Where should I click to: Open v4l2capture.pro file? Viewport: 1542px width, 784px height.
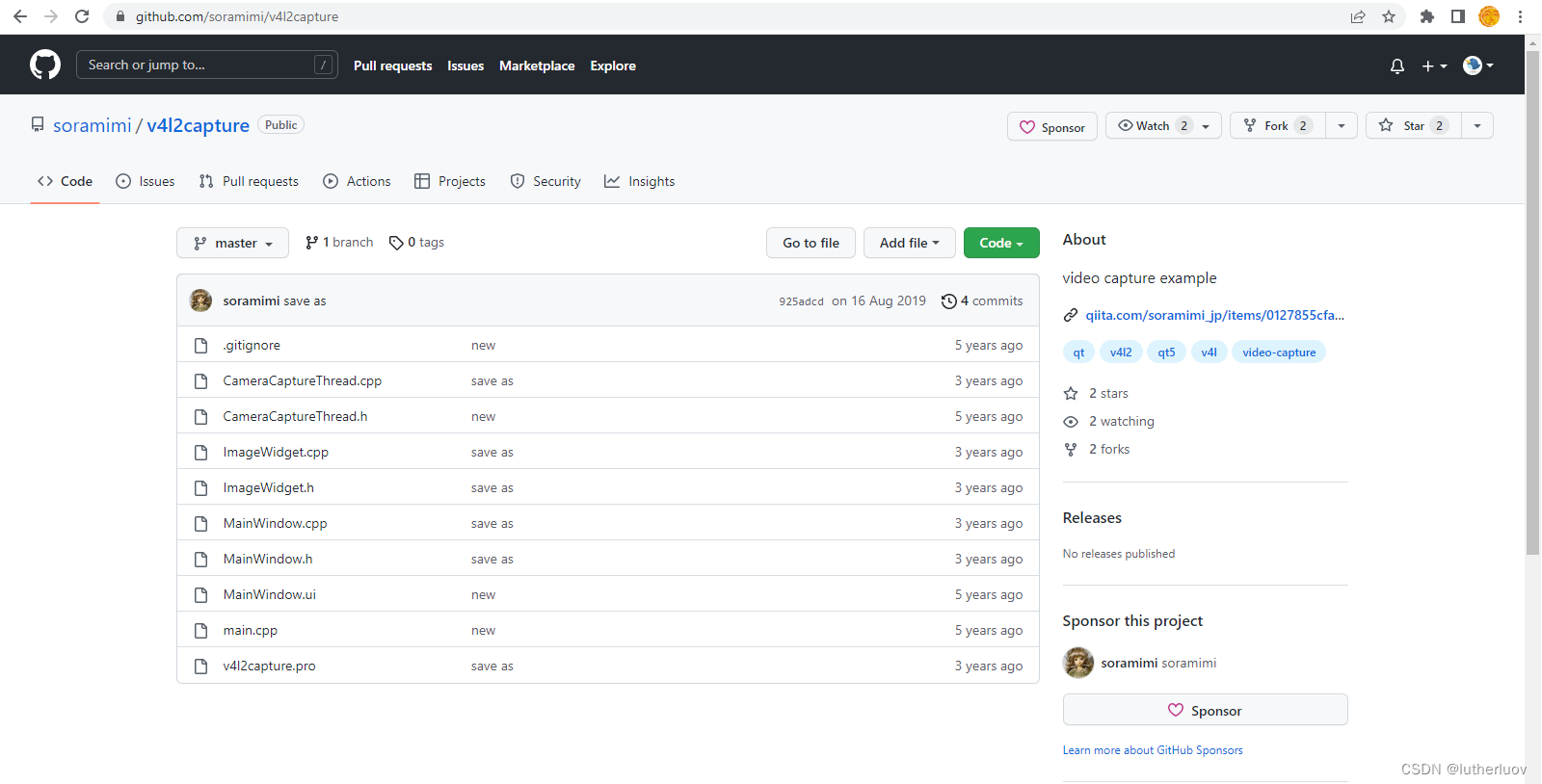coord(269,666)
